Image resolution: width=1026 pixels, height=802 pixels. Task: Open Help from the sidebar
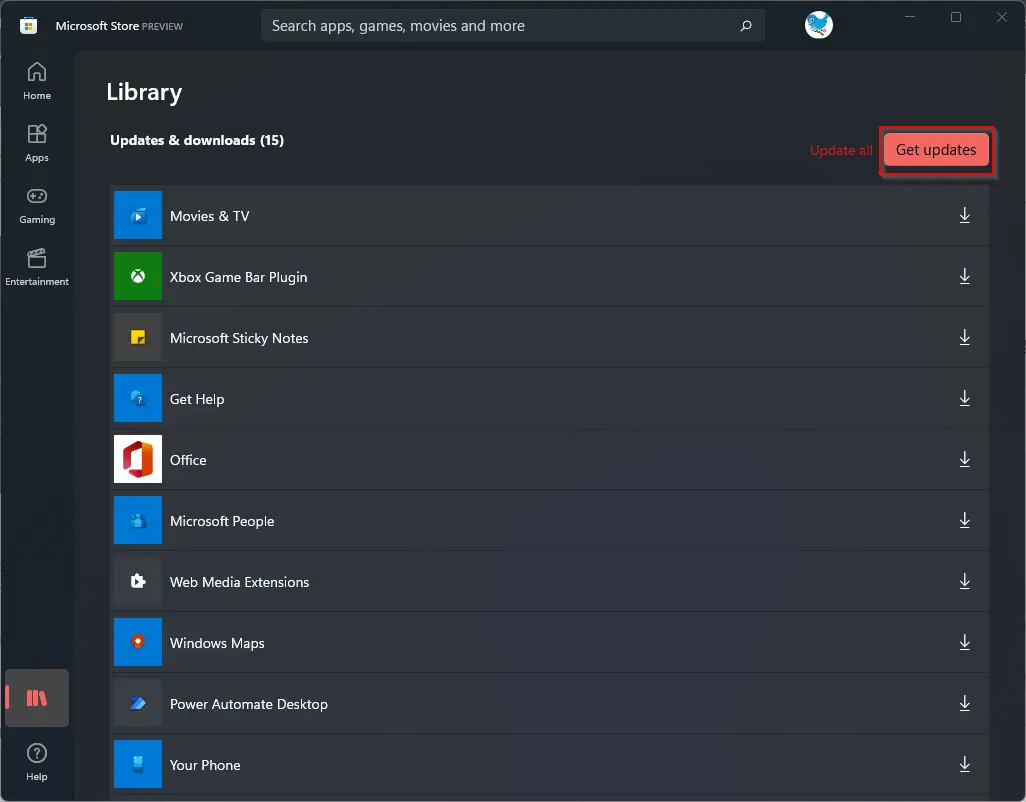[37, 762]
